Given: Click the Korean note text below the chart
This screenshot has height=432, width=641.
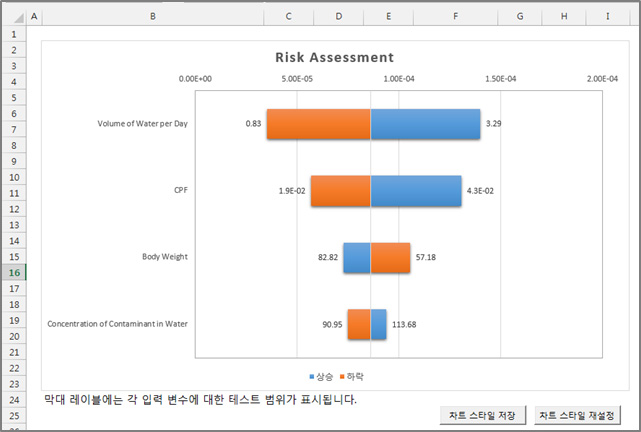Looking at the screenshot, I should point(200,399).
